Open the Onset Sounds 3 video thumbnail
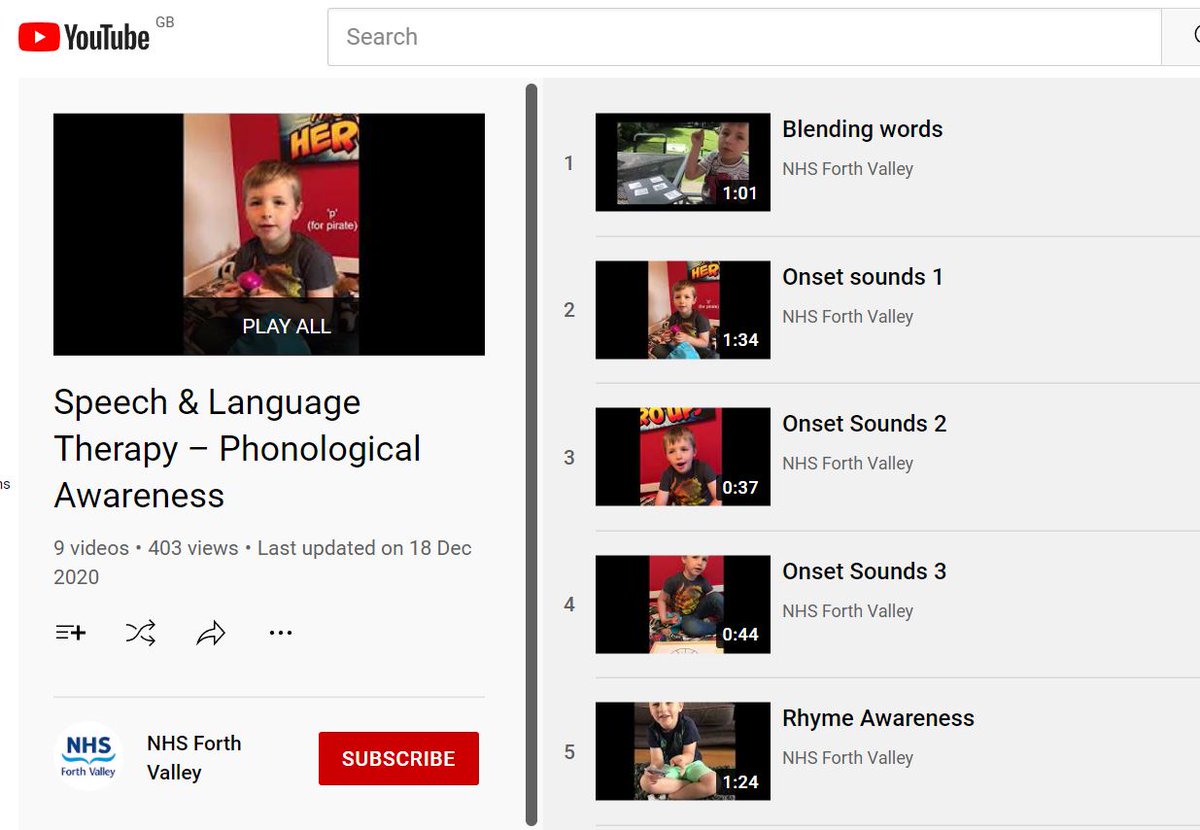1200x830 pixels. coord(683,604)
